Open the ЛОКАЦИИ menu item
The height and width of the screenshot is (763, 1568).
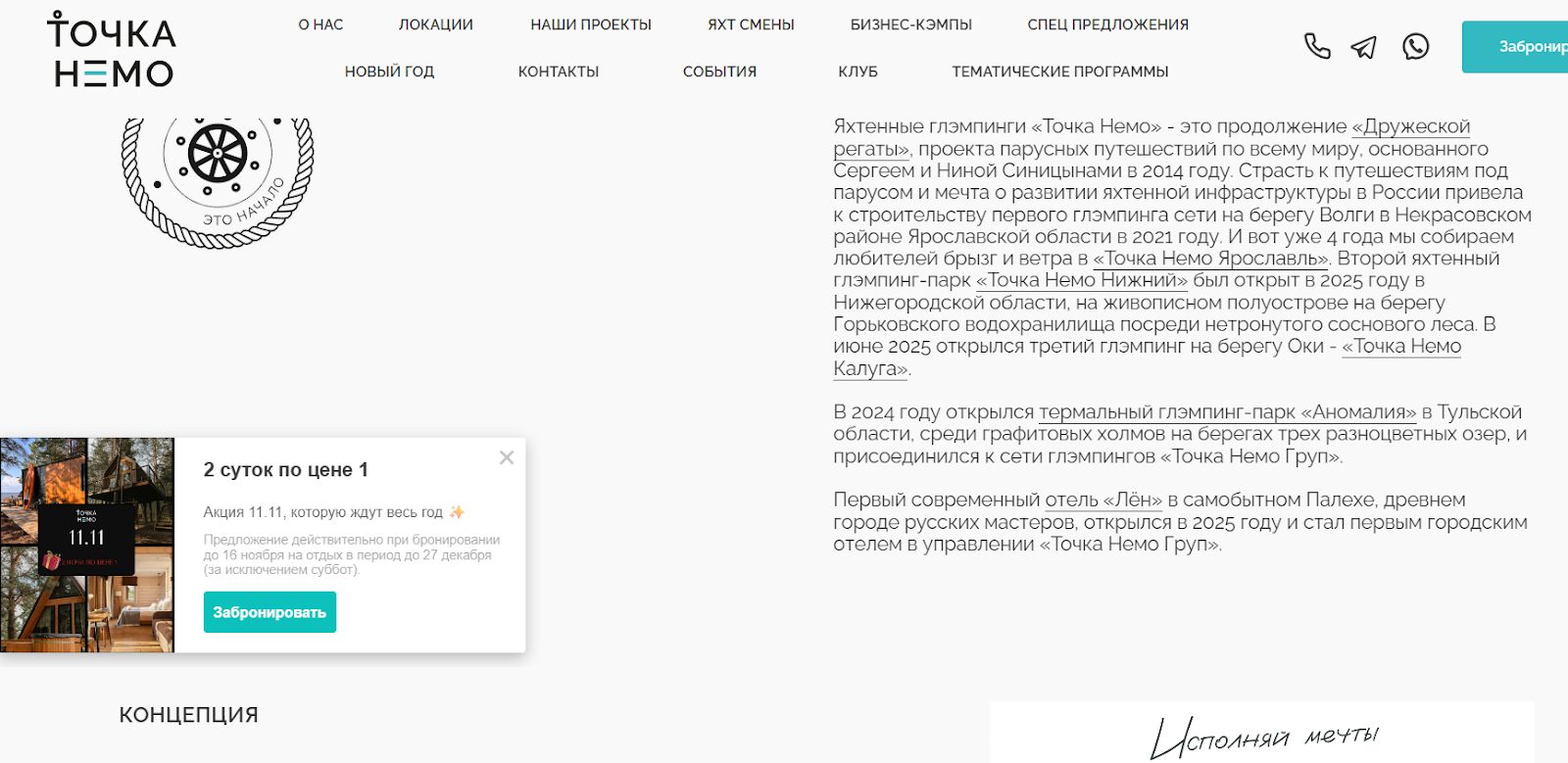point(435,24)
